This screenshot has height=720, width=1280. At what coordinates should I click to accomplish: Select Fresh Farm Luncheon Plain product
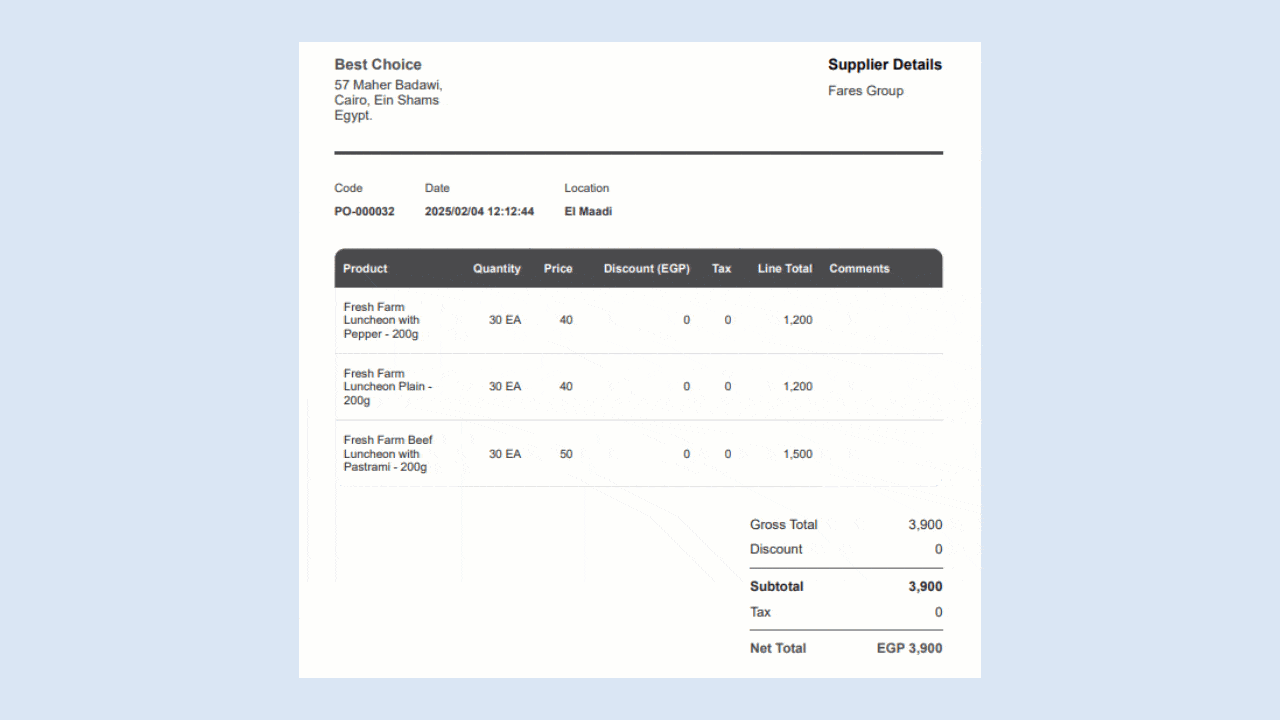point(388,387)
